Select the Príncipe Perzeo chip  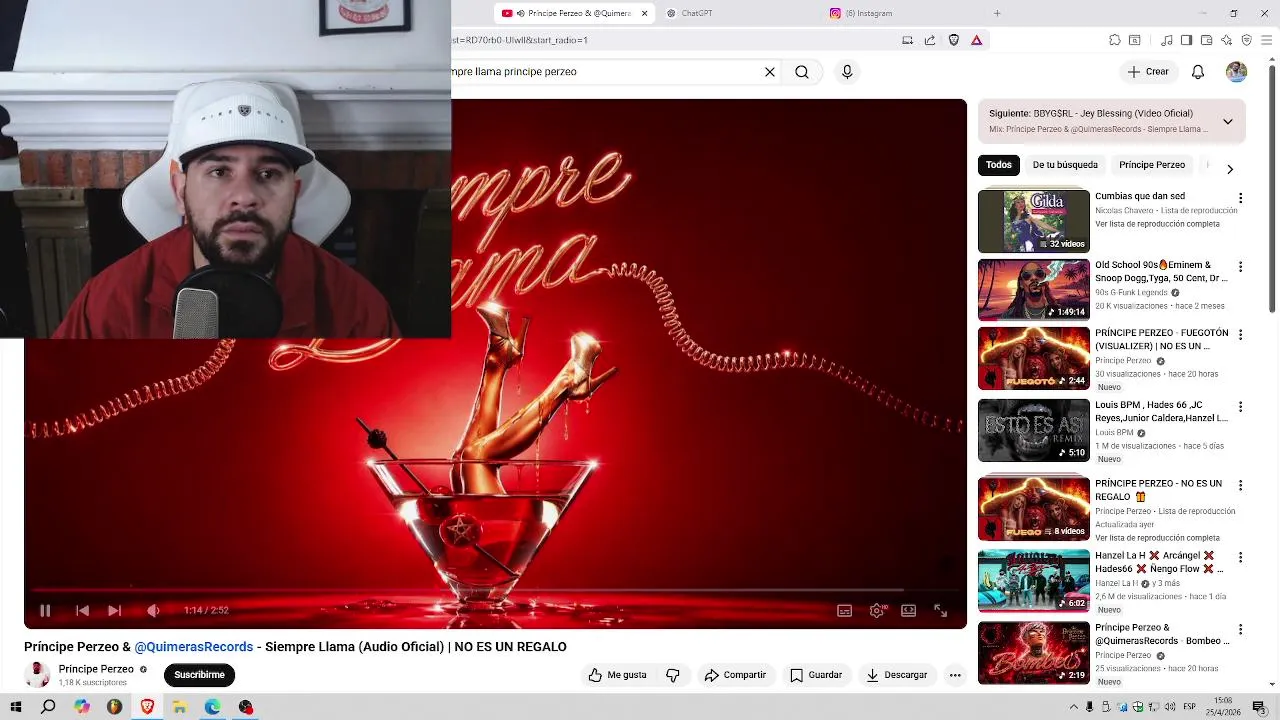1152,165
